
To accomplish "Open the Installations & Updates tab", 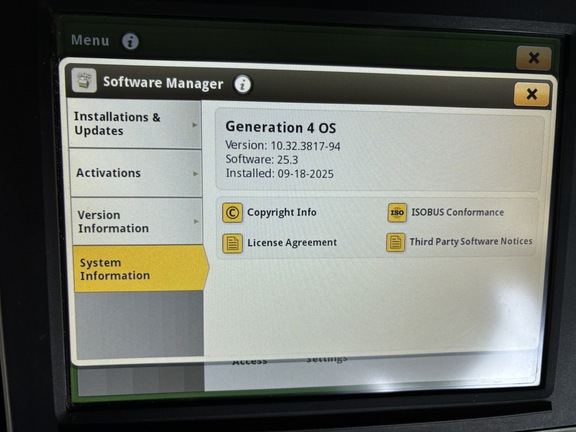I will tap(135, 124).
